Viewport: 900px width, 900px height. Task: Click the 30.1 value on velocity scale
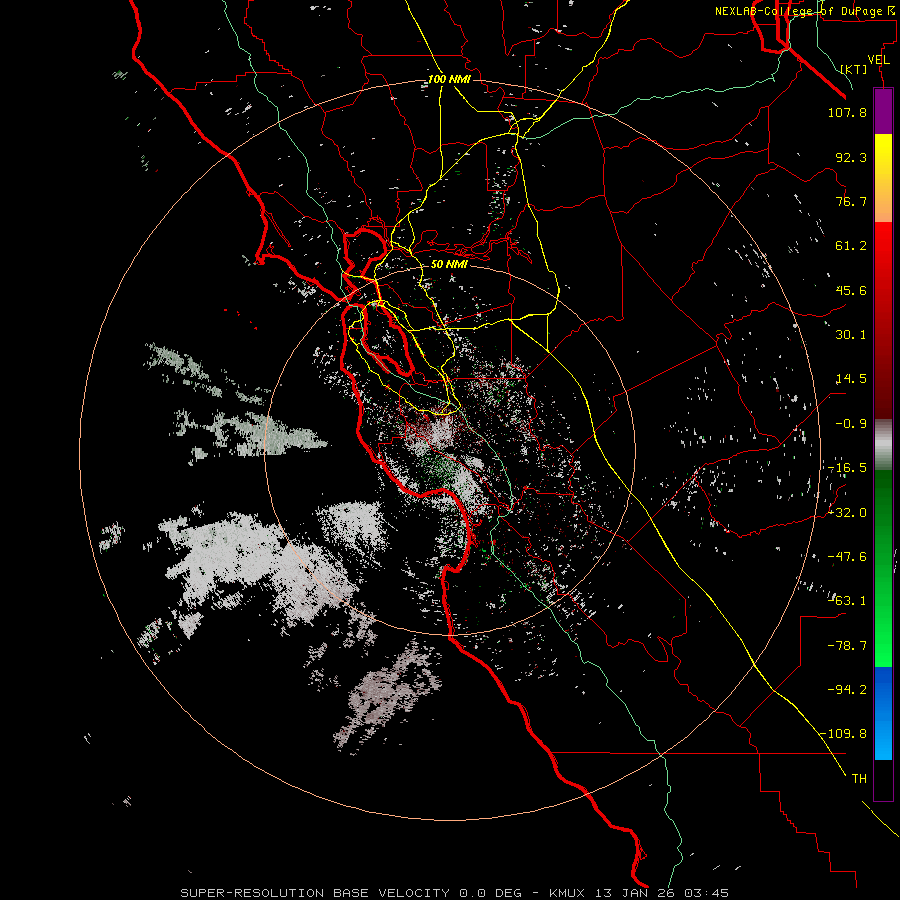tap(851, 335)
